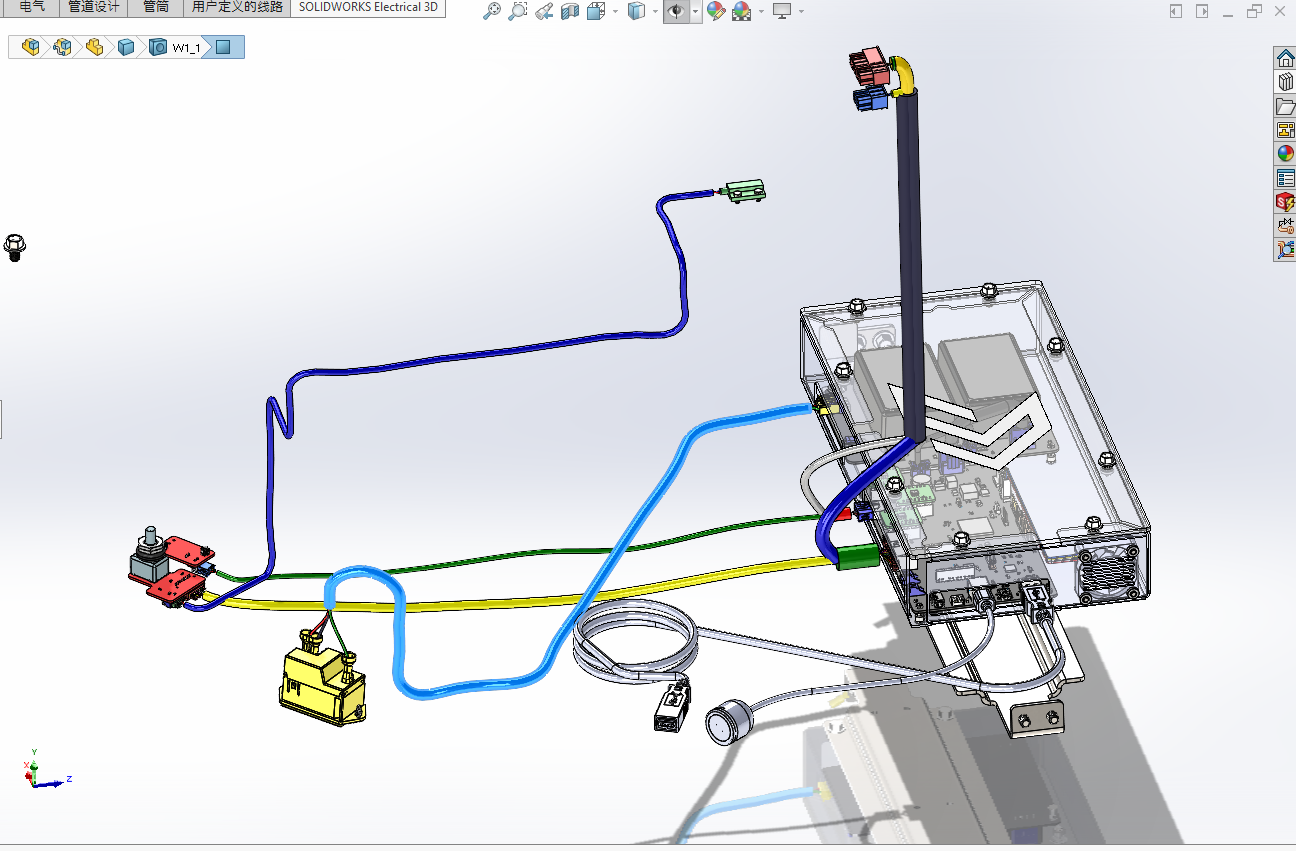Image resolution: width=1296 pixels, height=851 pixels.
Task: Open the Custom Properties task pane icon
Action: [x=1285, y=178]
